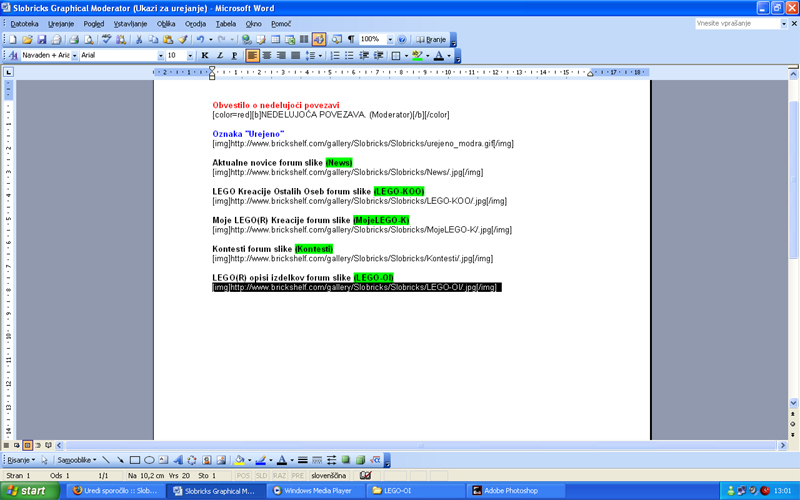Image resolution: width=800 pixels, height=500 pixels.
Task: Switch to Adobe Photoshop in taskbar
Action: (515, 490)
